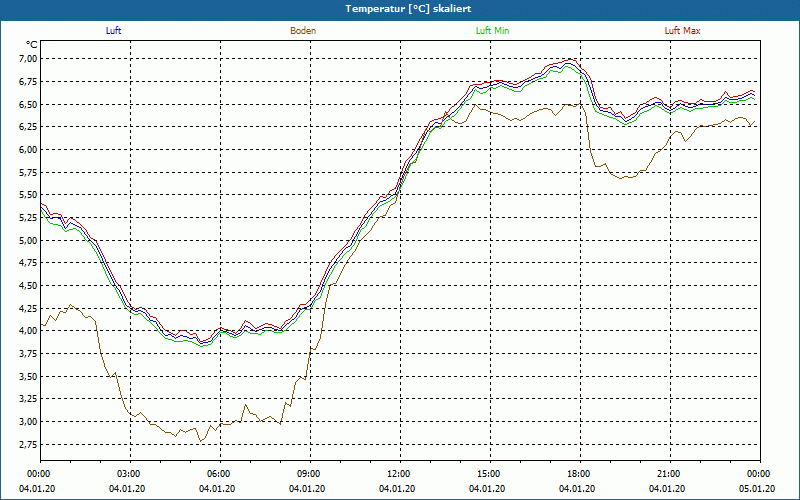Click the 15:00 time axis label
Image resolution: width=800 pixels, height=500 pixels.
point(487,474)
